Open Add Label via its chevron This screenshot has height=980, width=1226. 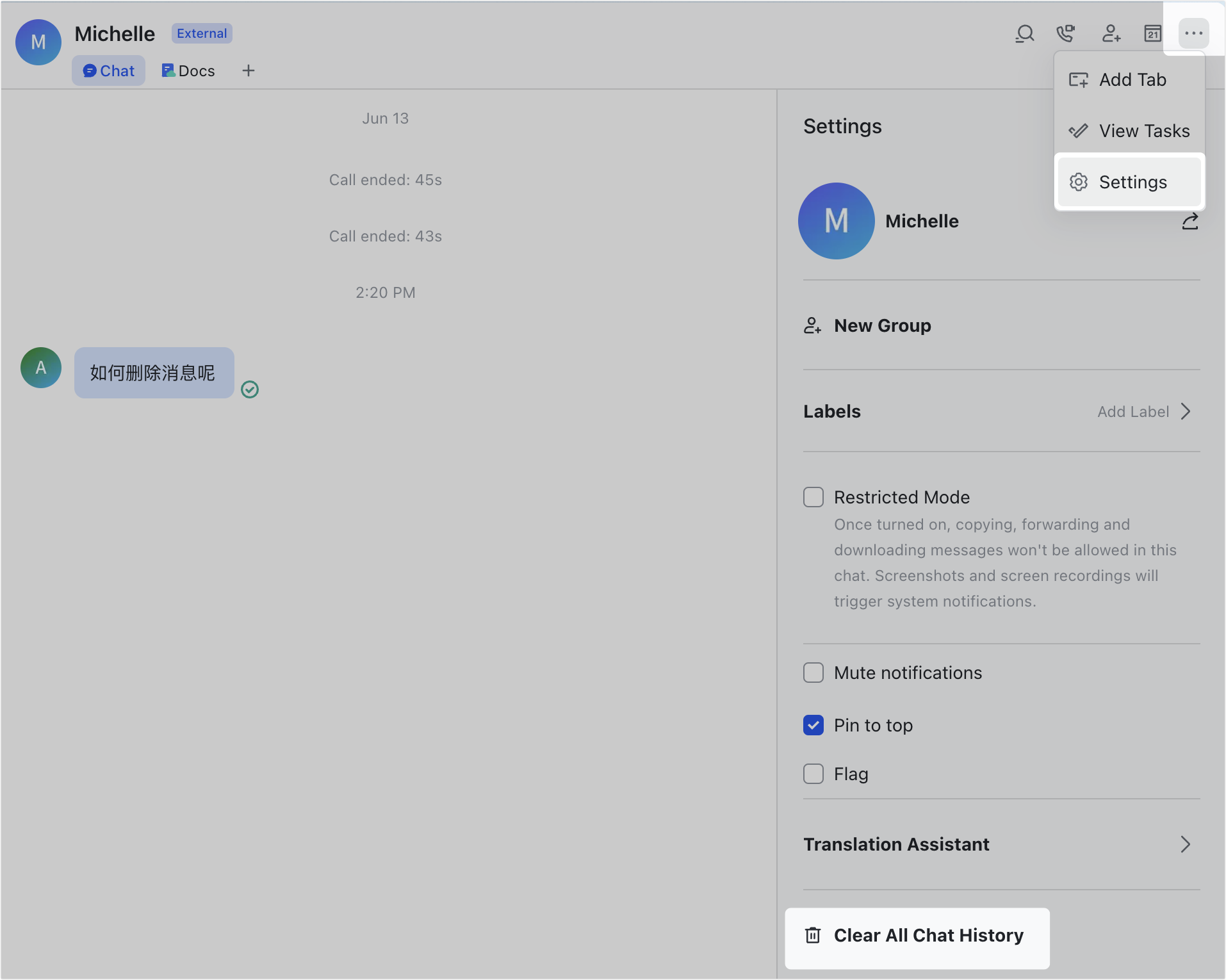click(1186, 411)
